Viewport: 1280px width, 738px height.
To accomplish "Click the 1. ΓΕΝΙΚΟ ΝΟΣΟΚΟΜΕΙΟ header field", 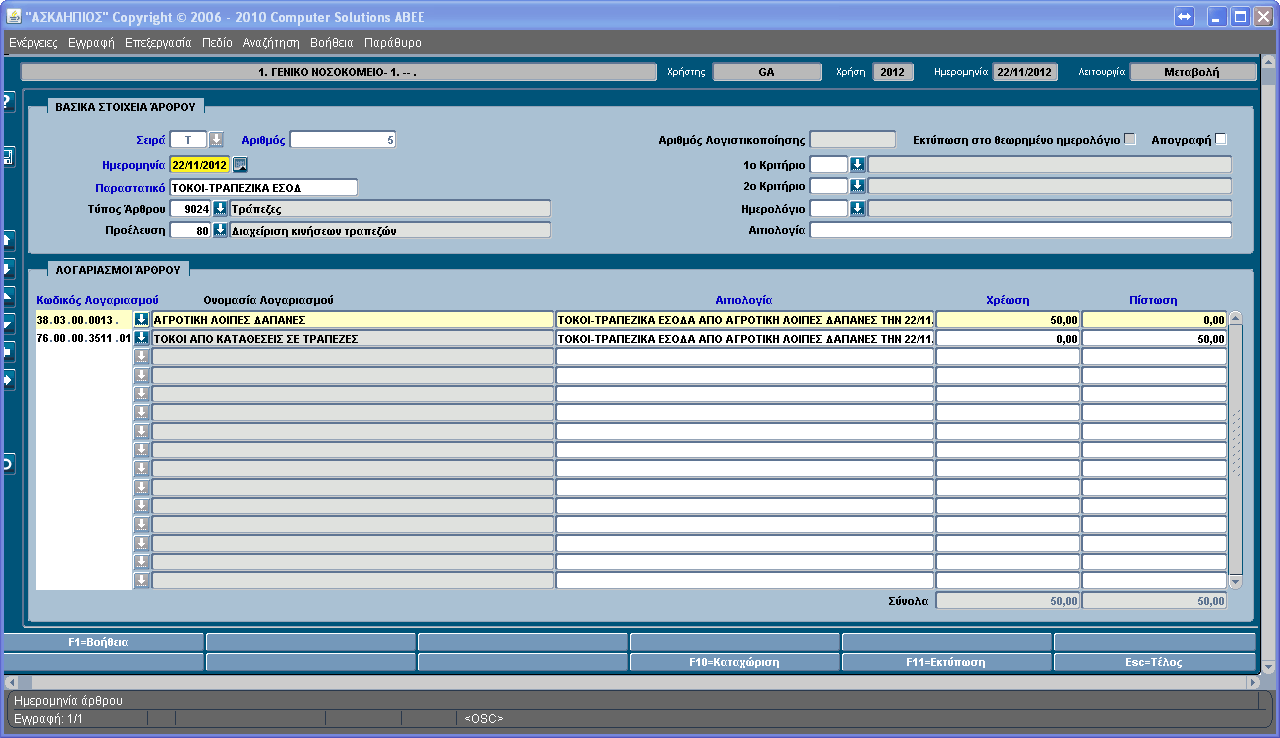I will [338, 72].
